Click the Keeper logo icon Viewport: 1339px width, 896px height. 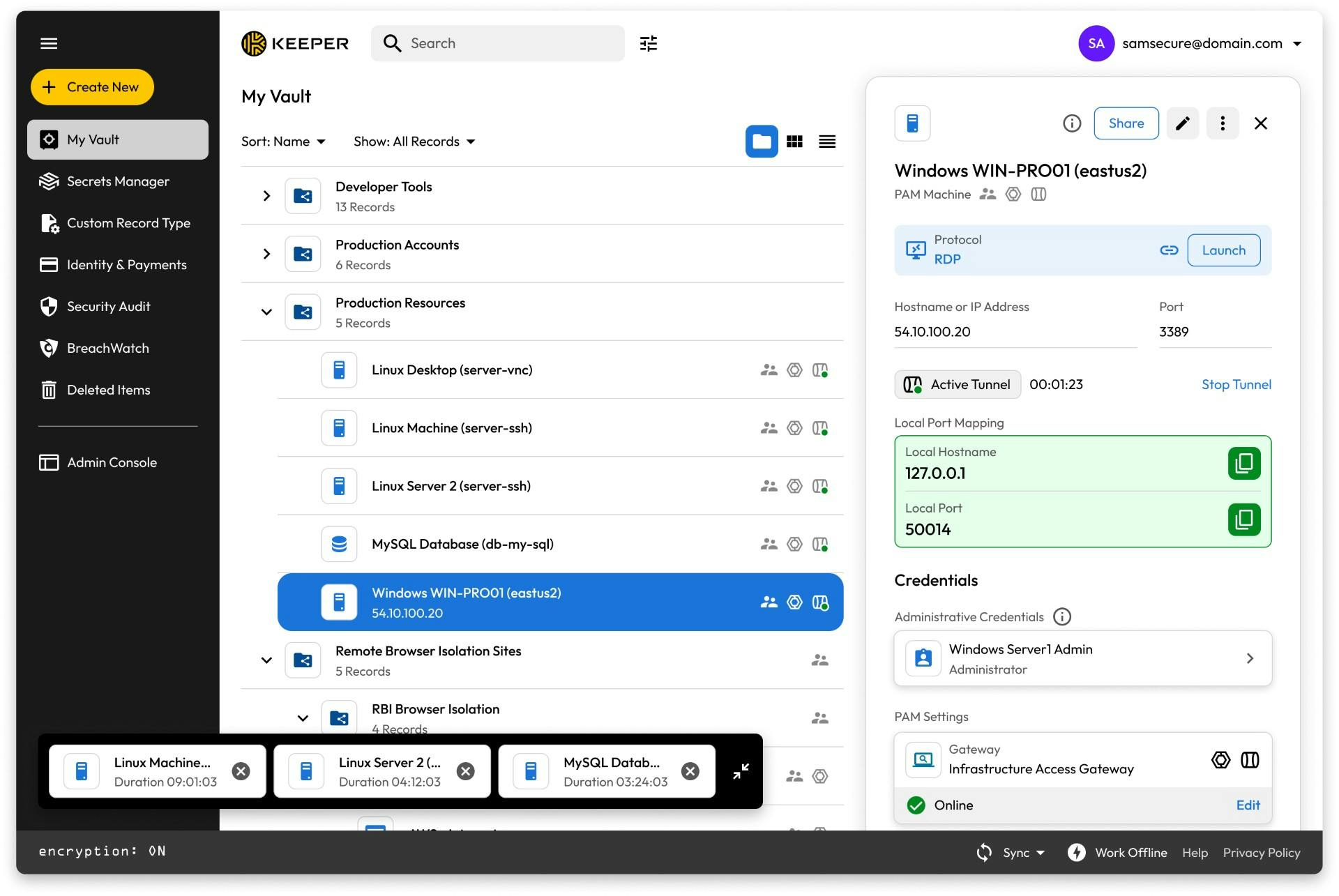click(x=255, y=43)
